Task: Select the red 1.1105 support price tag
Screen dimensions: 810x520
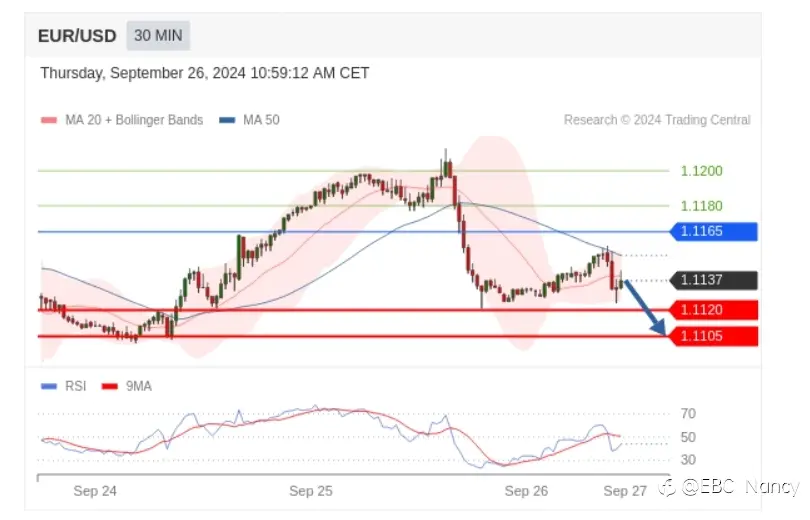Action: tap(713, 336)
